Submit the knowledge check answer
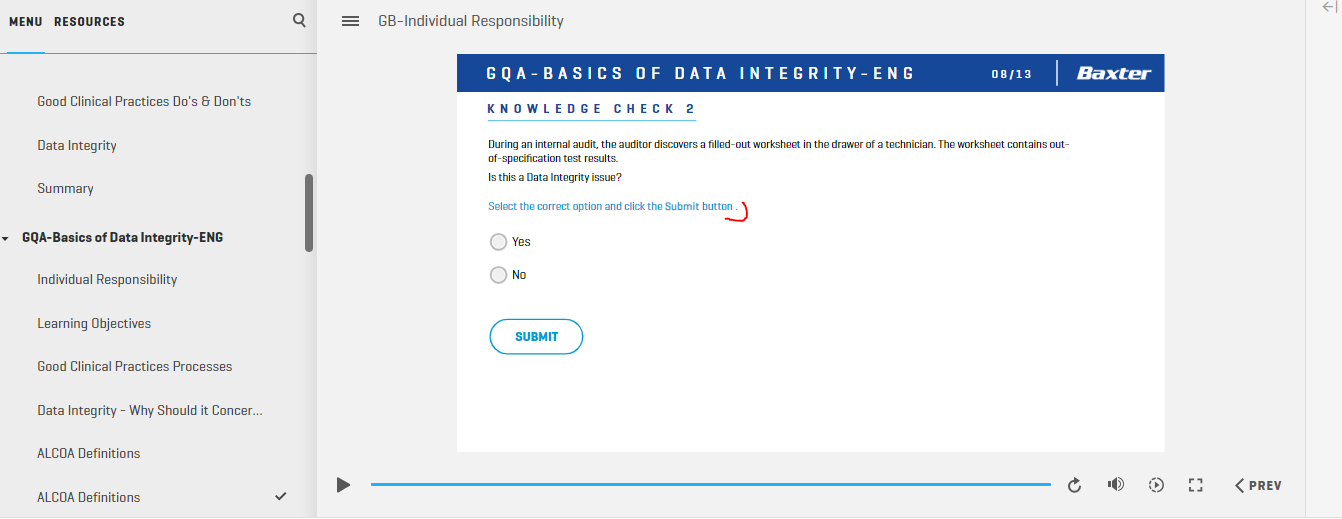 pos(536,337)
